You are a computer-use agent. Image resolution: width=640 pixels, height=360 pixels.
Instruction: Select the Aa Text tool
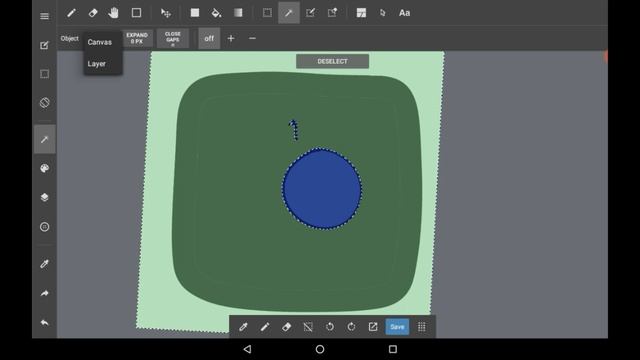tap(404, 13)
